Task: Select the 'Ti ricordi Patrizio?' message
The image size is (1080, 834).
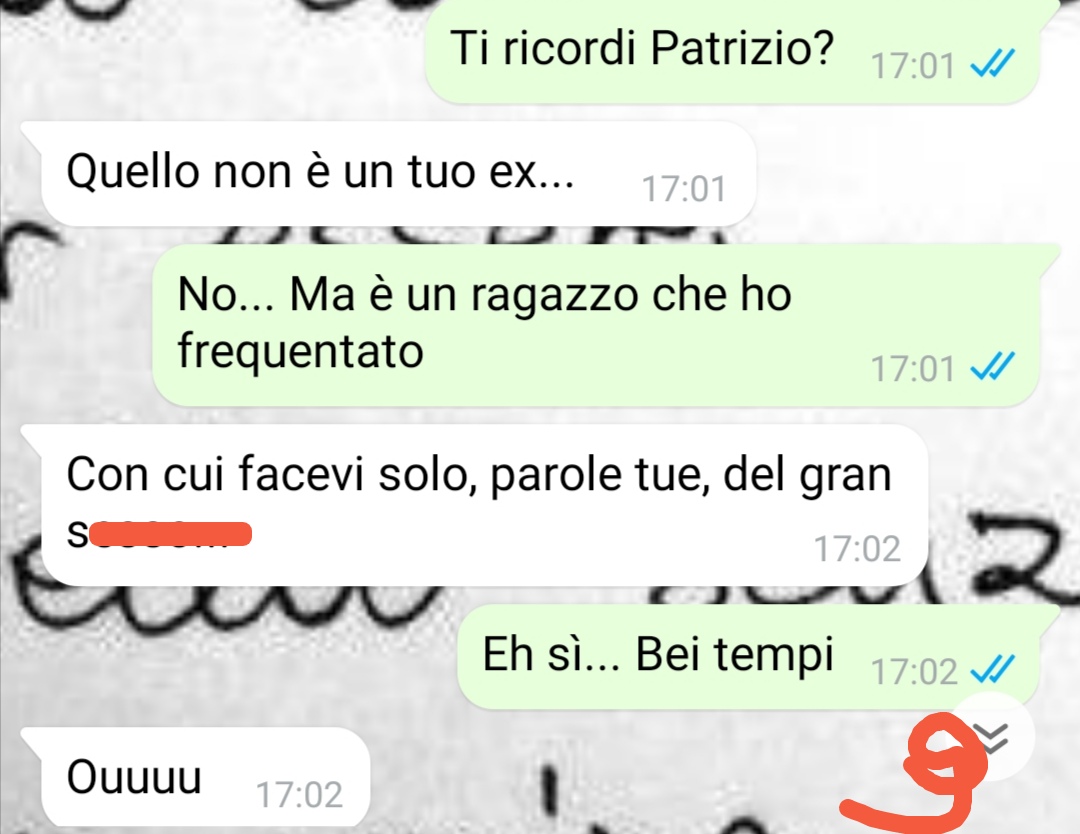Action: click(x=733, y=50)
